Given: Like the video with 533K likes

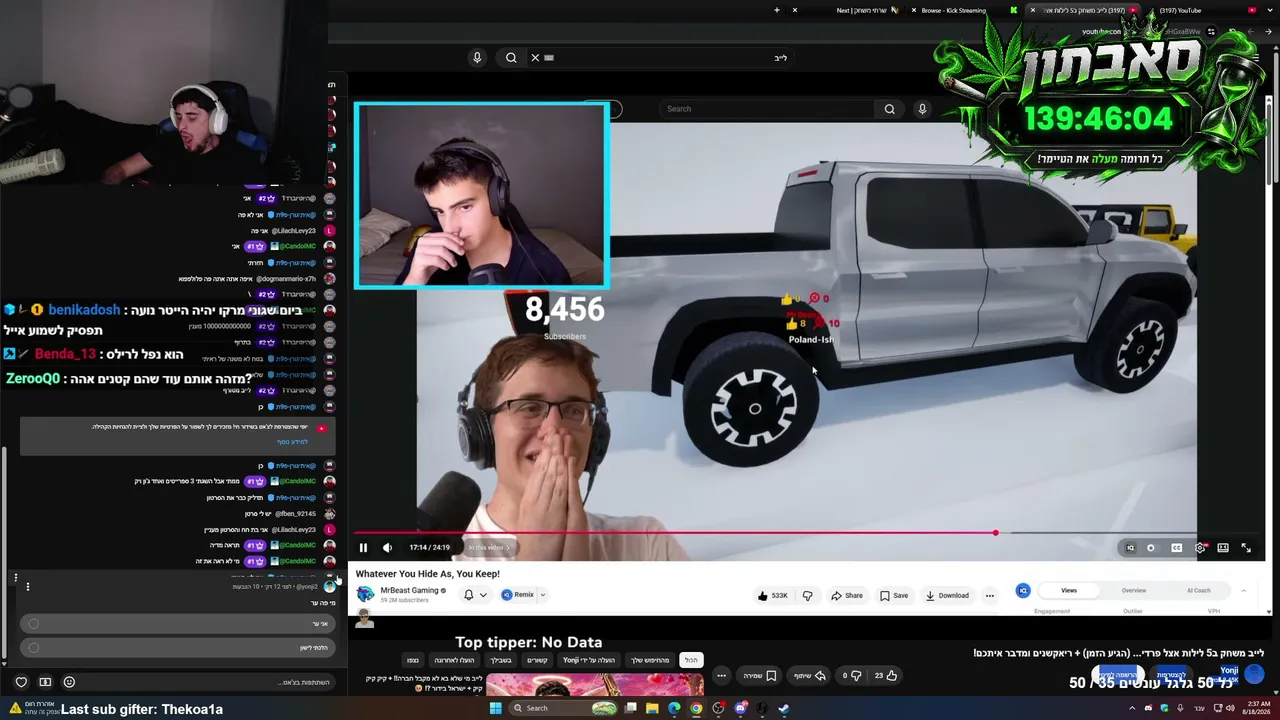Looking at the screenshot, I should [x=773, y=595].
